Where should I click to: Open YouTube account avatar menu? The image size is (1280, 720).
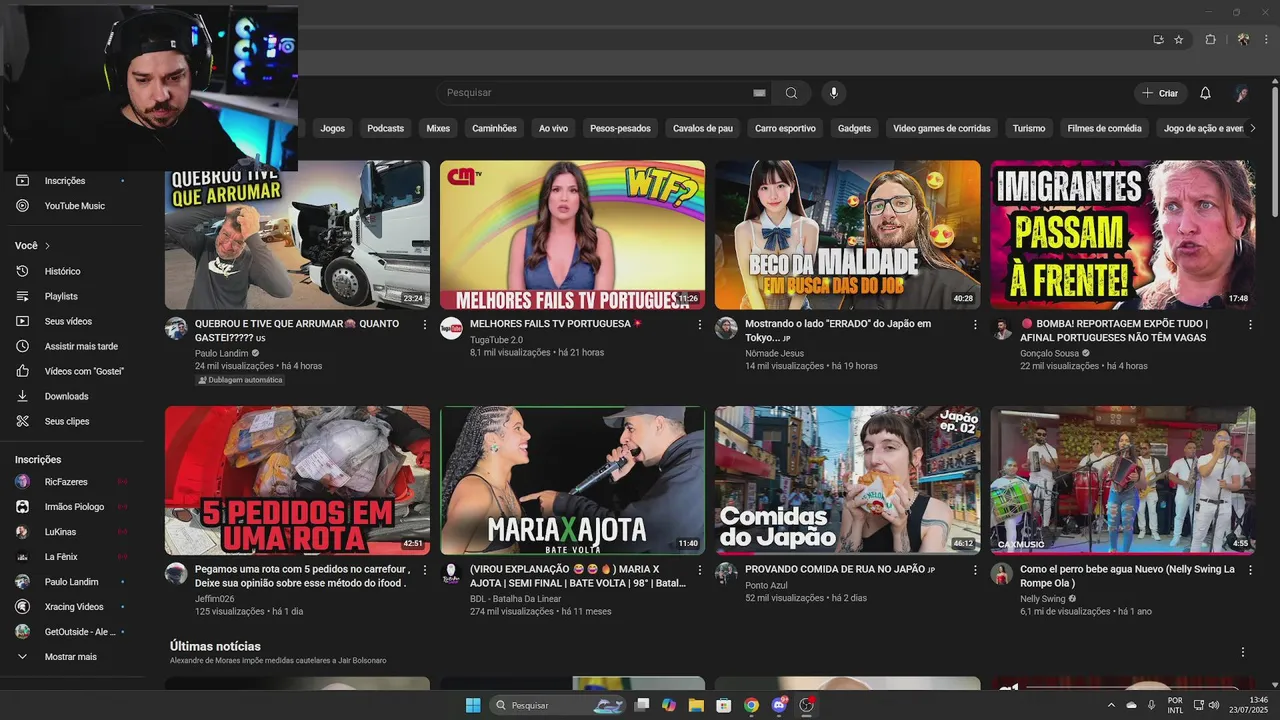[x=1242, y=93]
